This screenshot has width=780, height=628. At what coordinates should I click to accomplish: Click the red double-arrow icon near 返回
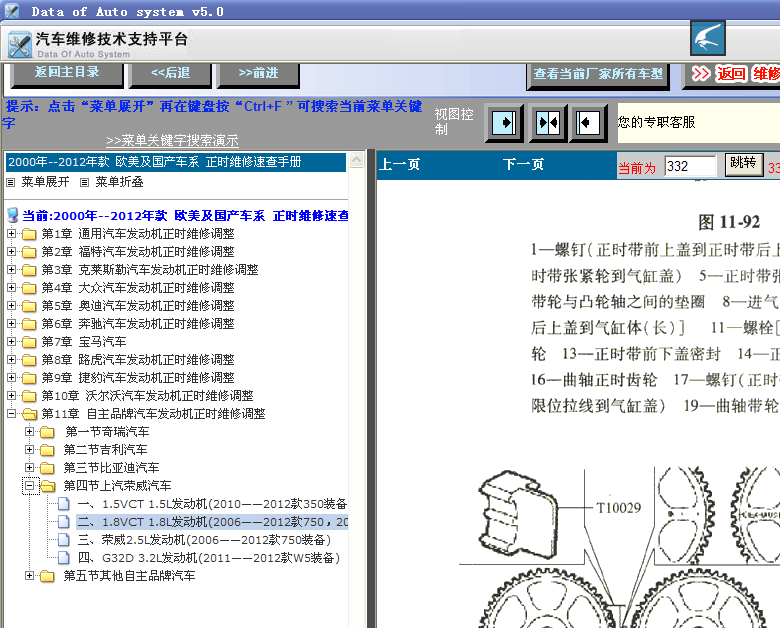point(701,74)
